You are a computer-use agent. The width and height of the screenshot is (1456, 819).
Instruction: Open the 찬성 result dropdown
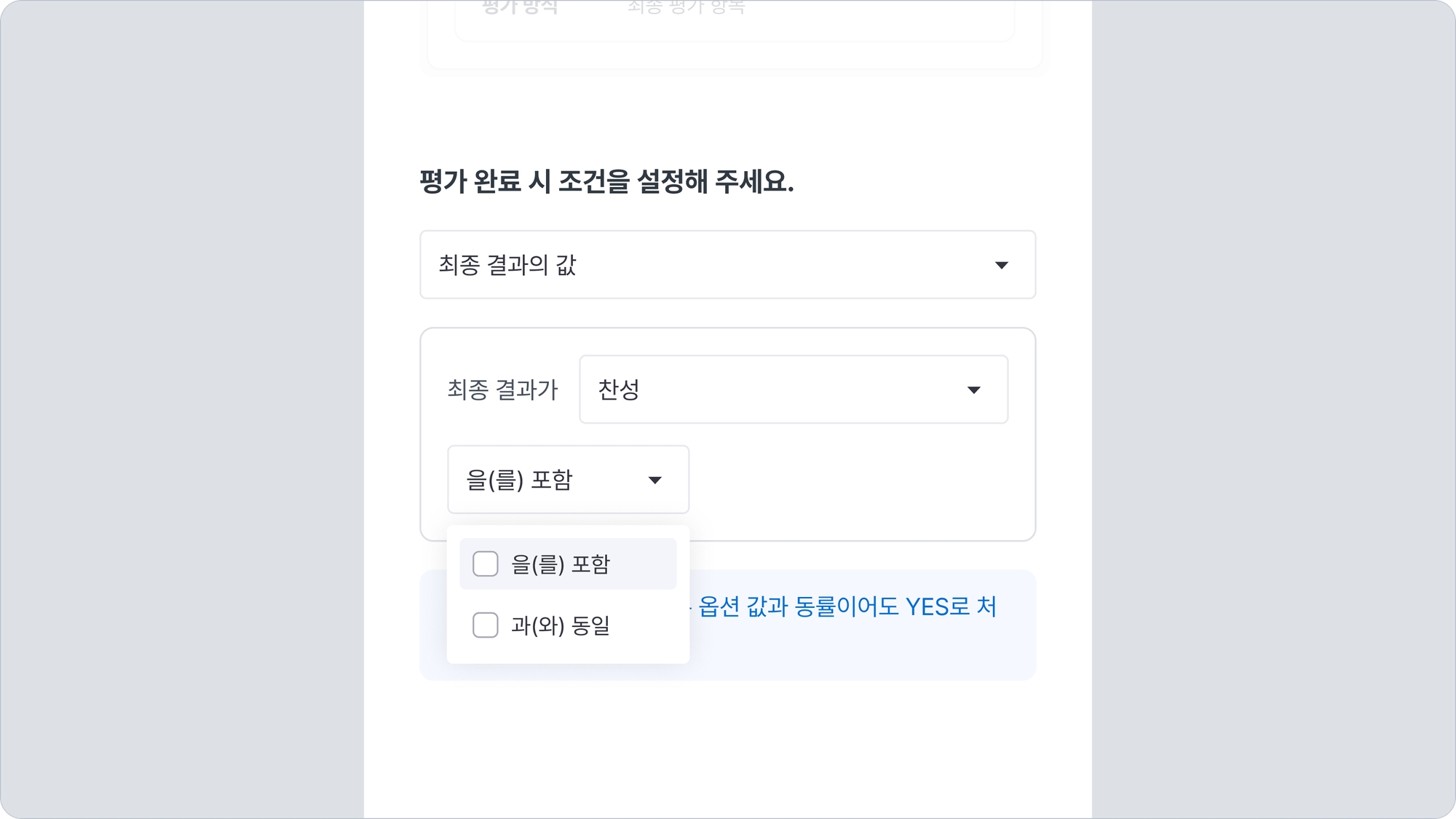(x=793, y=389)
